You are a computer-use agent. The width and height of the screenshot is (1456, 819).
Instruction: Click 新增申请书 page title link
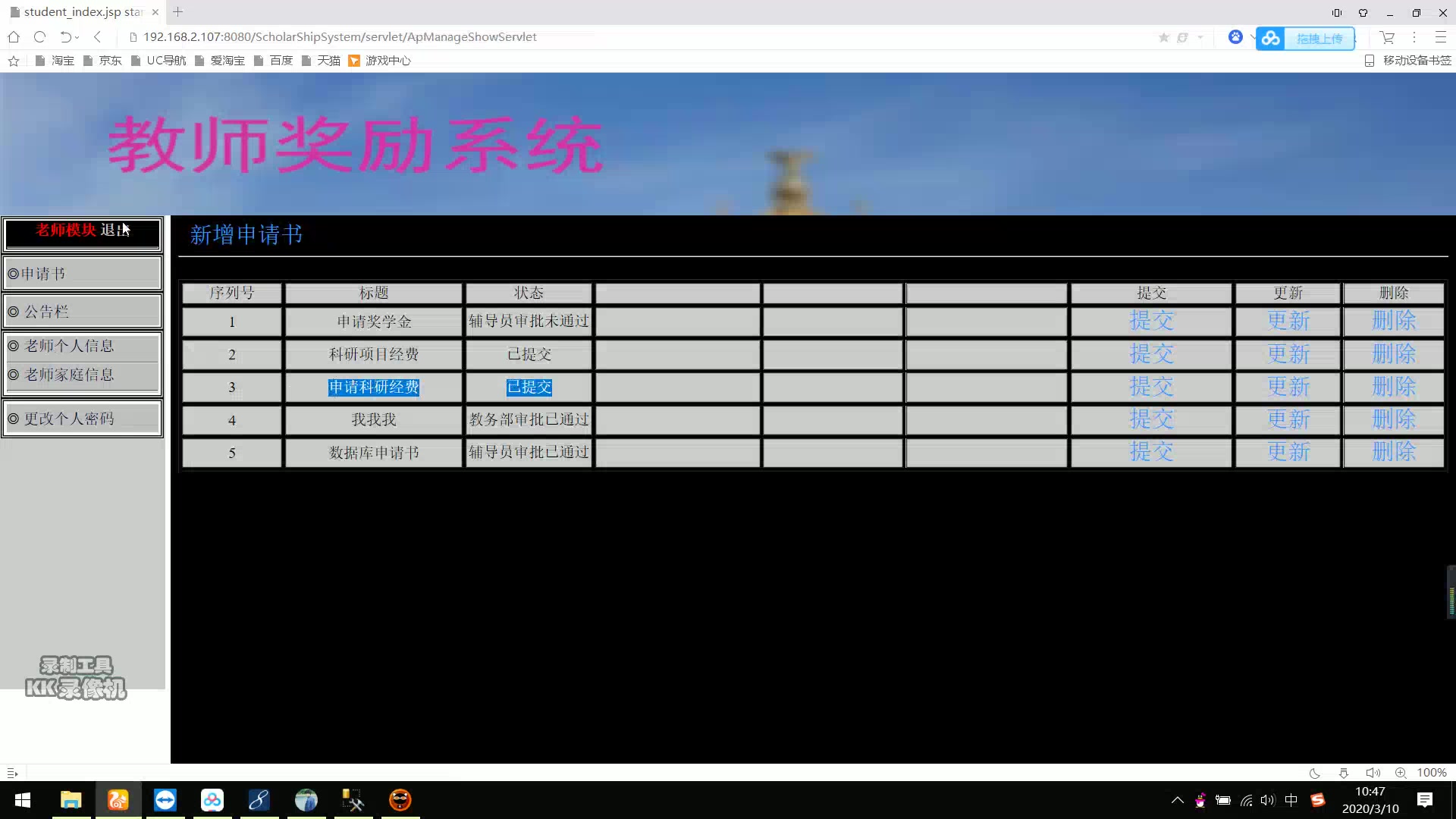pyautogui.click(x=247, y=234)
